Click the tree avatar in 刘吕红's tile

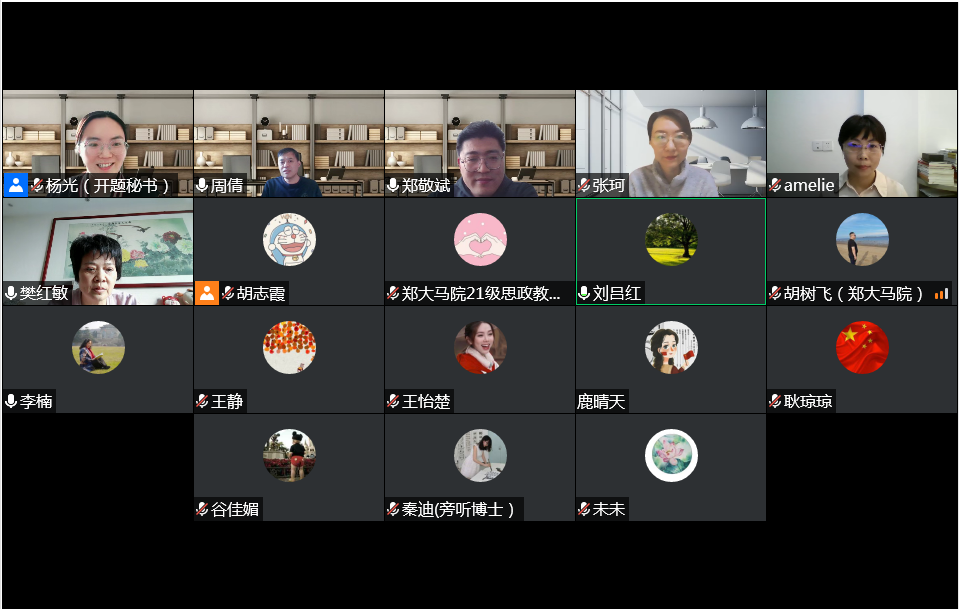(x=672, y=239)
